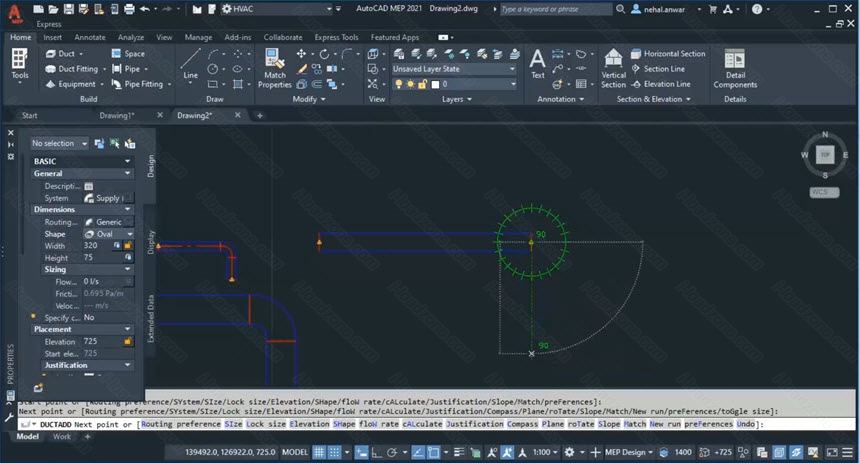Click the Circle draw tool
This screenshot has width=860, height=463.
212,69
